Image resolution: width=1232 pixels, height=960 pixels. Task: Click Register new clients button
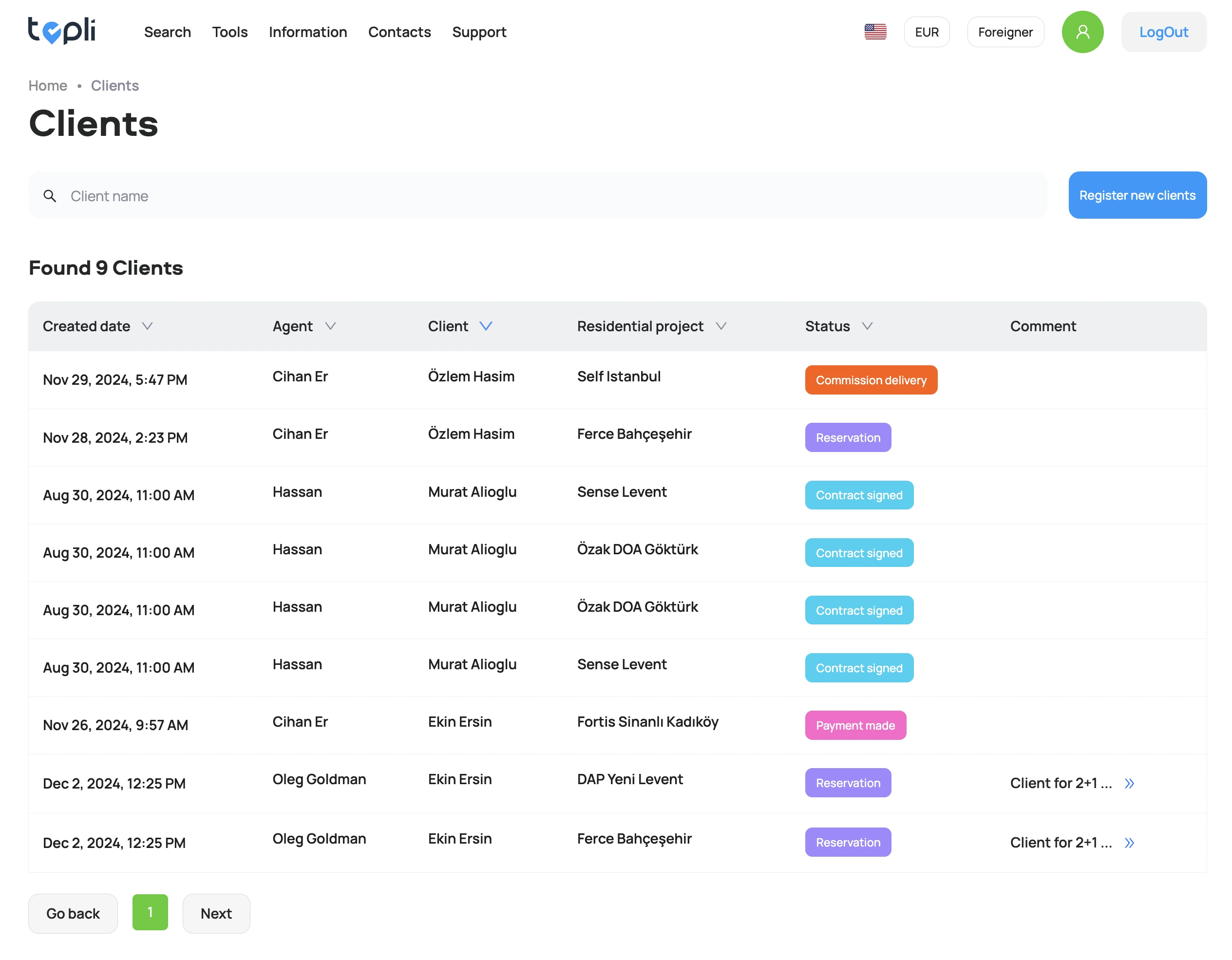(1137, 195)
